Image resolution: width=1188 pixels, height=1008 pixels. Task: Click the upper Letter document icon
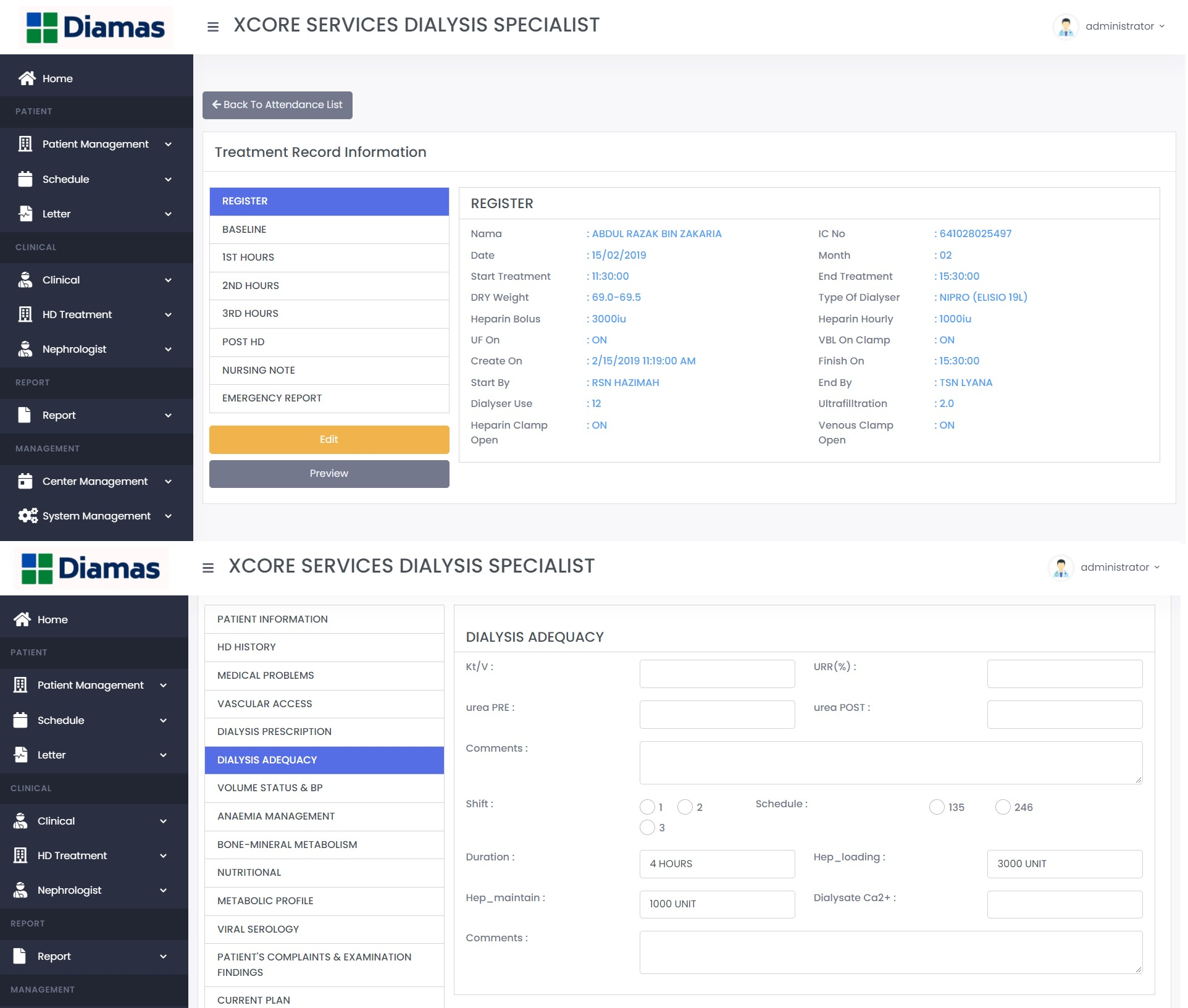tap(25, 214)
